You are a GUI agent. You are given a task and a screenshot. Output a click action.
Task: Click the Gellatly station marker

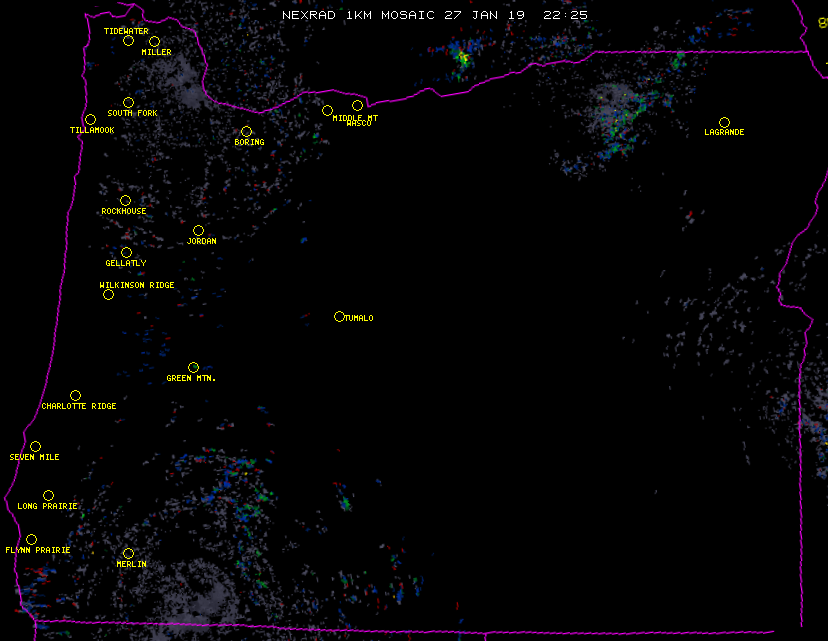pyautogui.click(x=126, y=252)
